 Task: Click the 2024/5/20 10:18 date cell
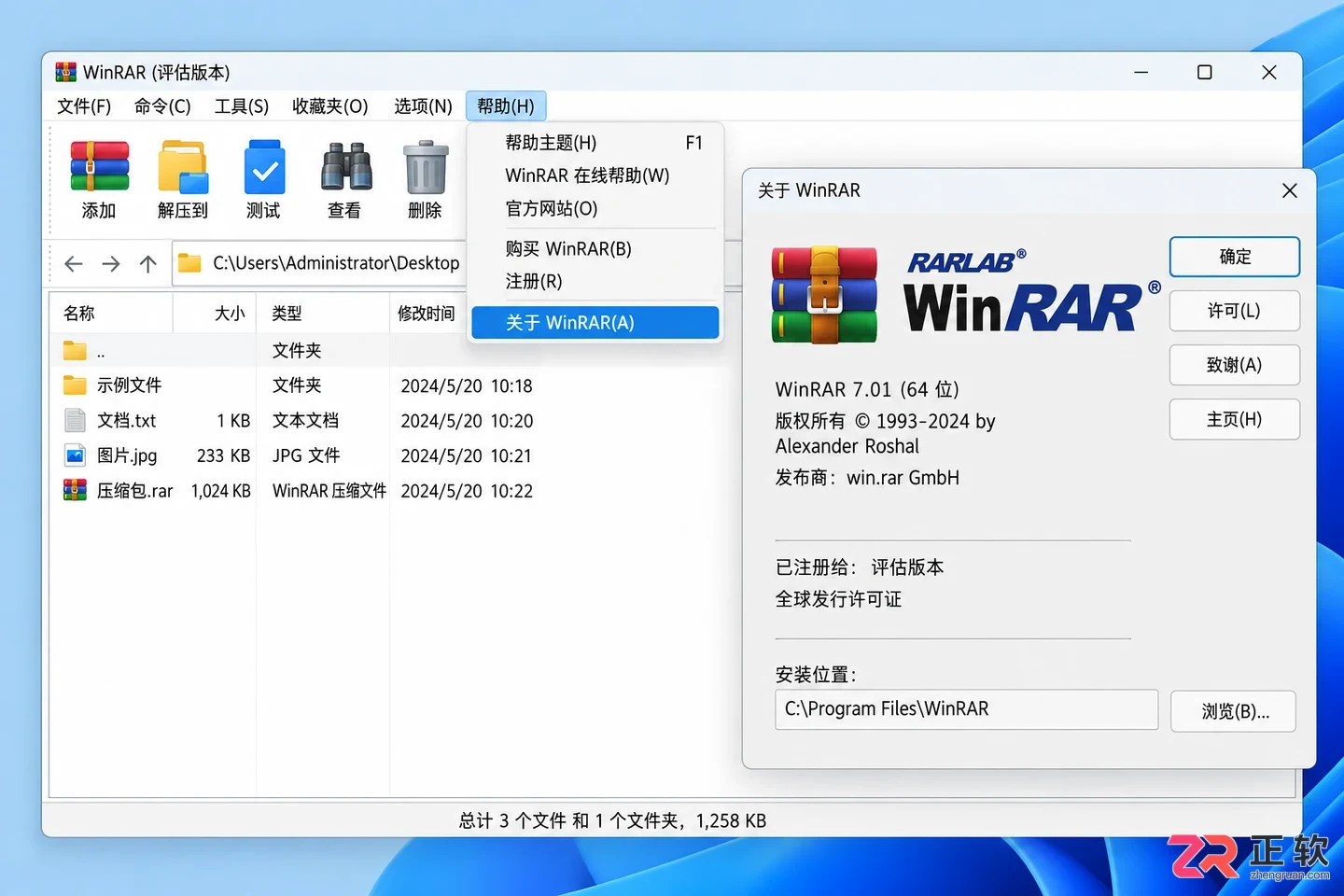pos(467,385)
